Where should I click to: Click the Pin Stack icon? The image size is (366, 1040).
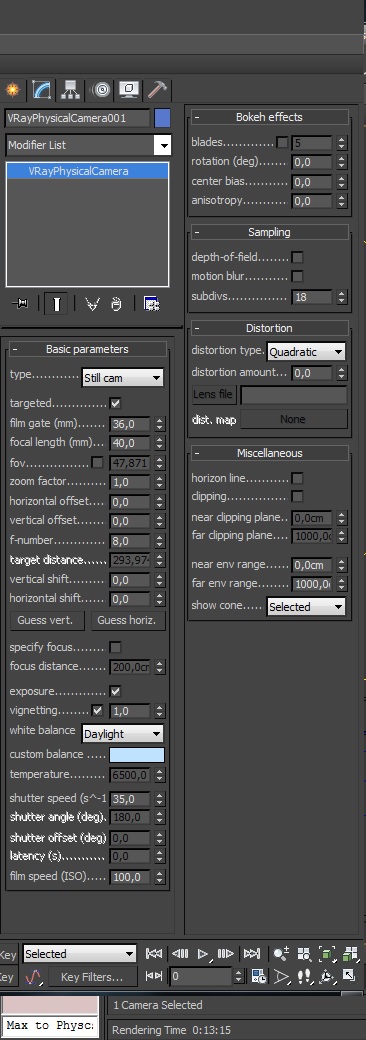tap(20, 304)
